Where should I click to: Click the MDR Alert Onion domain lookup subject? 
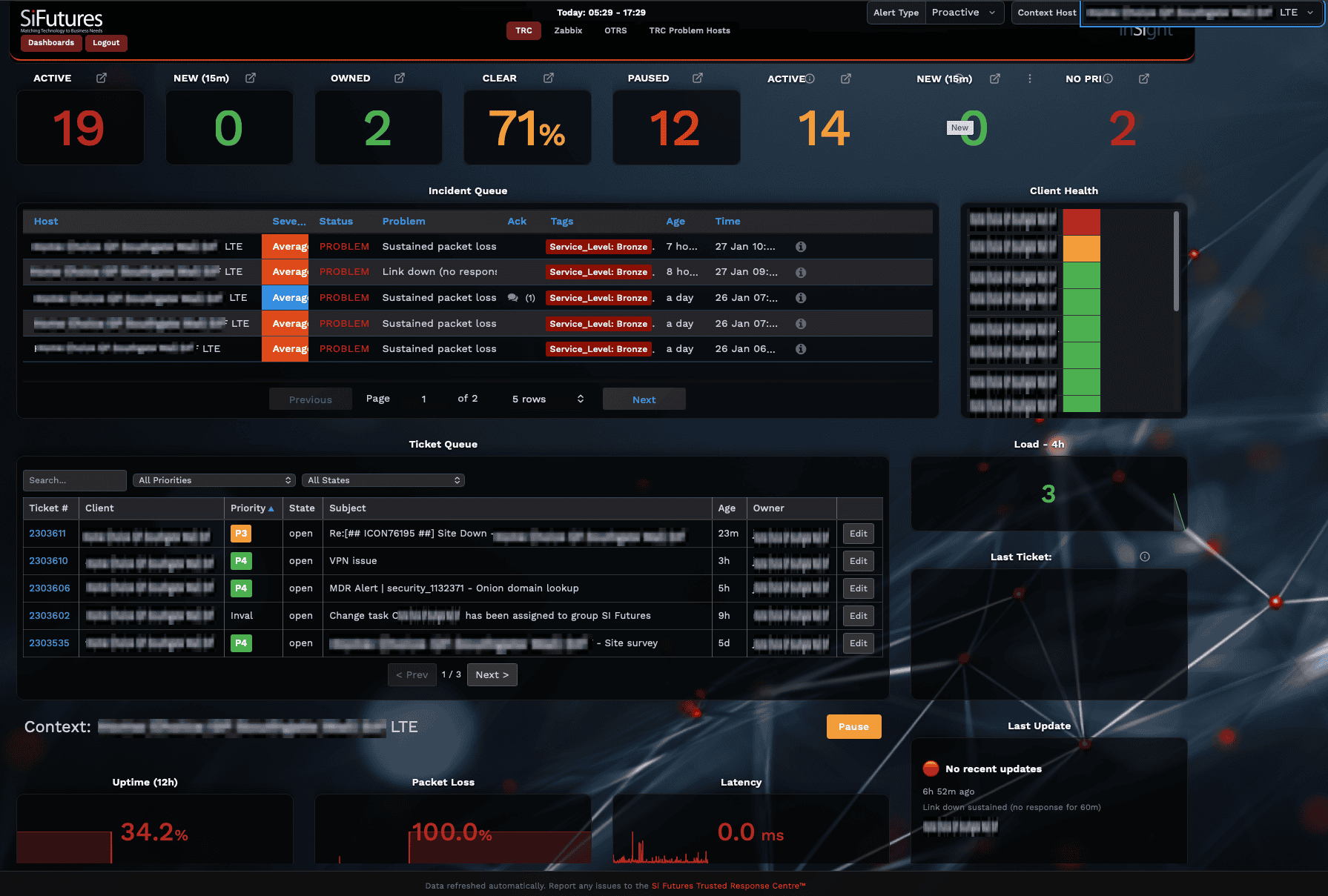click(454, 588)
